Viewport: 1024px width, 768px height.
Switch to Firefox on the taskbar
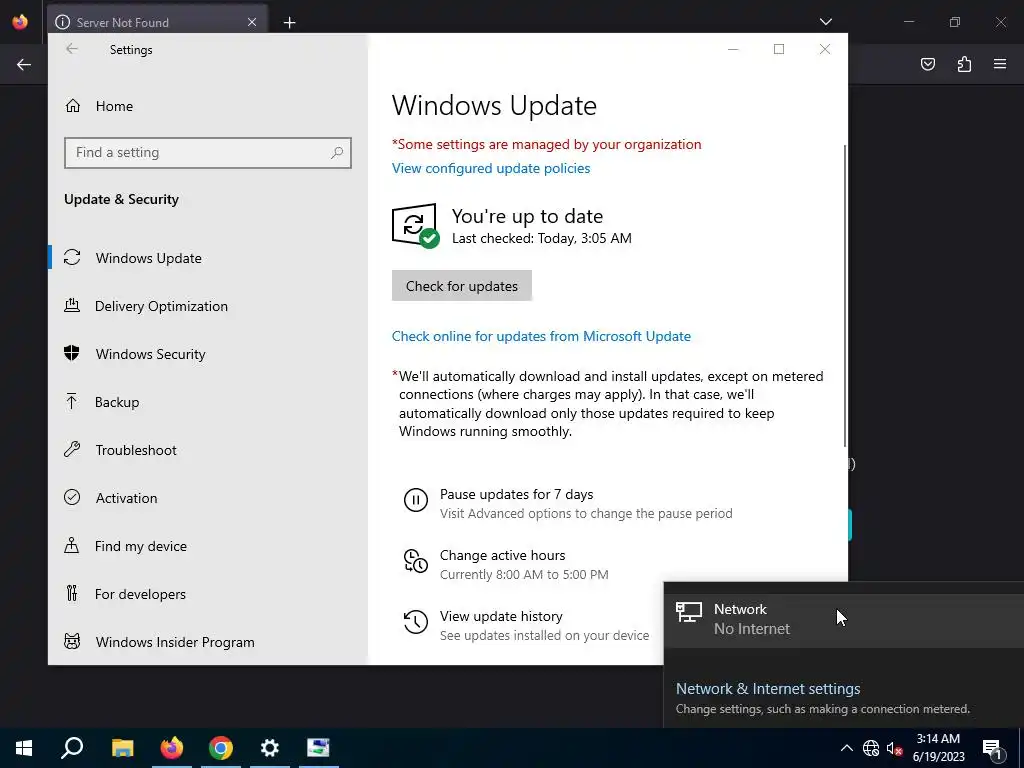point(172,748)
